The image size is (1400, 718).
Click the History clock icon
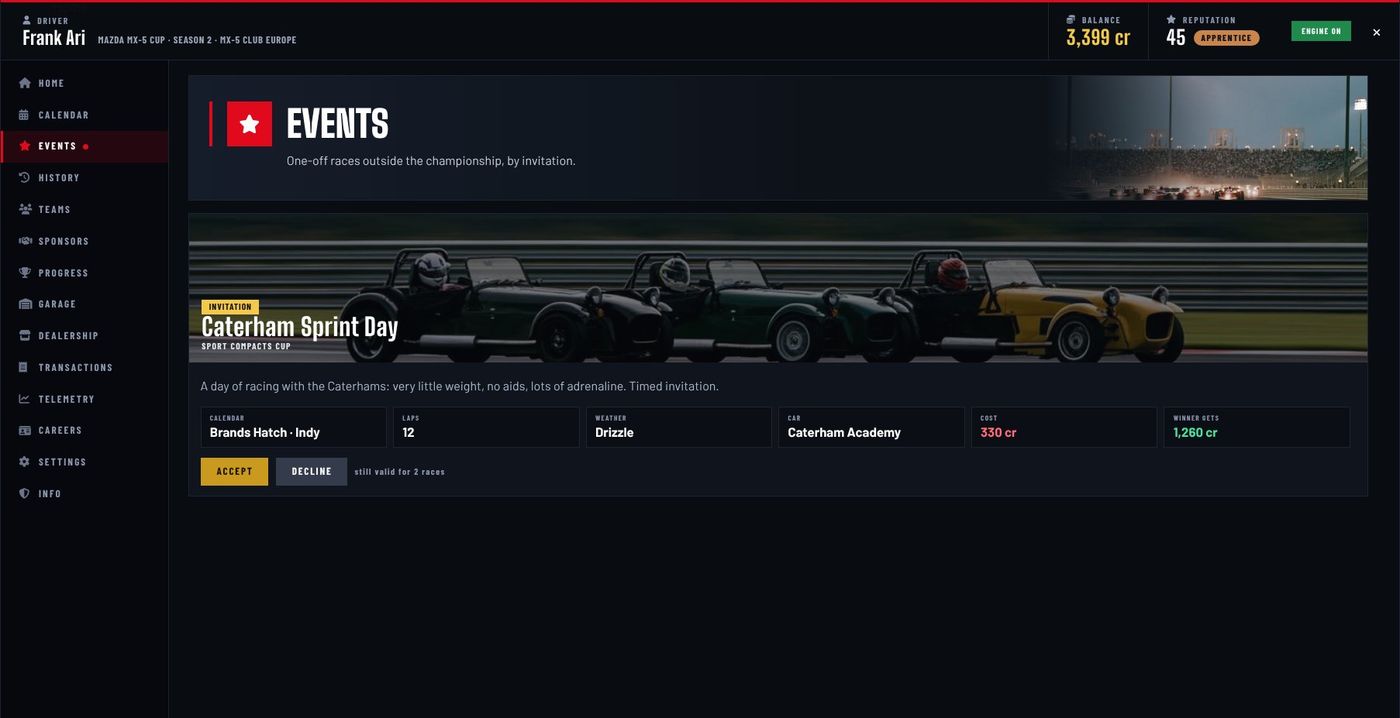[x=24, y=178]
